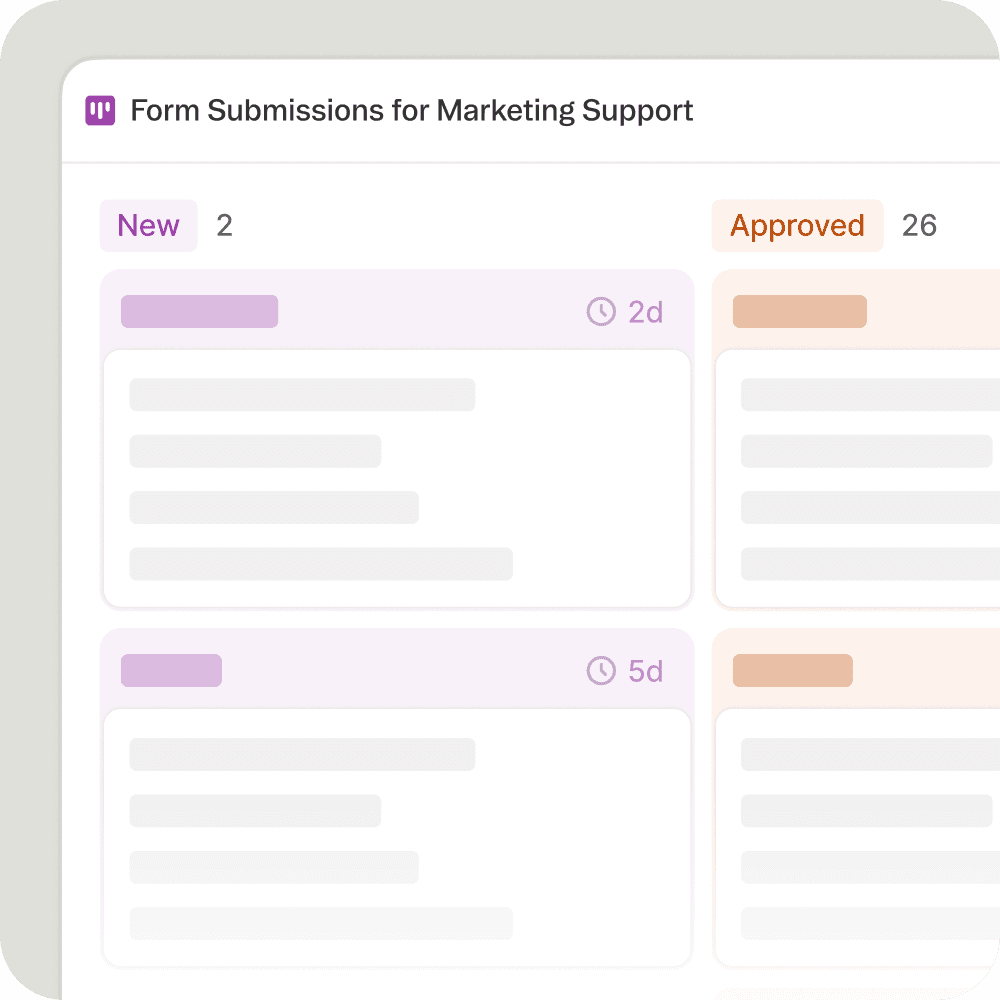Viewport: 1000px width, 1000px height.
Task: Click the orange tag on first Approved card
Action: pyautogui.click(x=799, y=312)
